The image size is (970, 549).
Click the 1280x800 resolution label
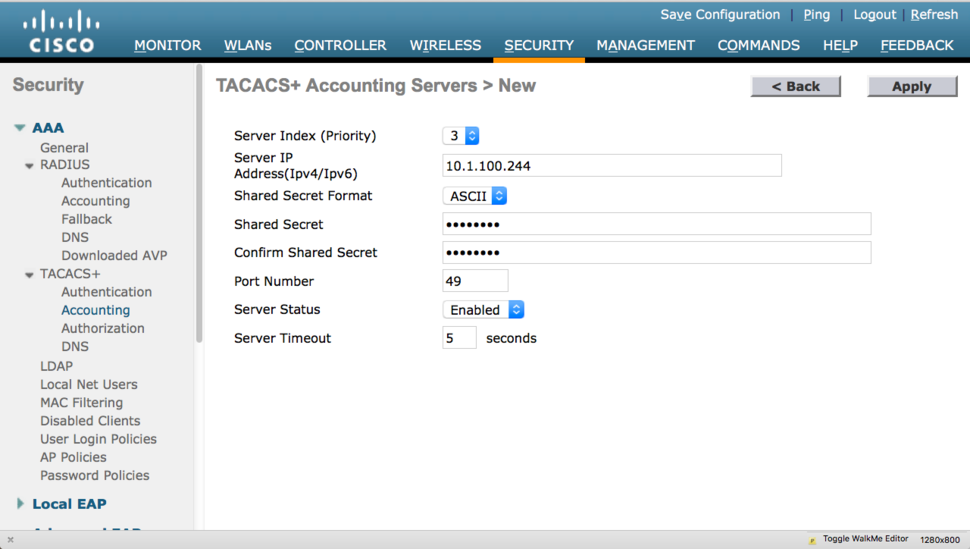pos(940,540)
